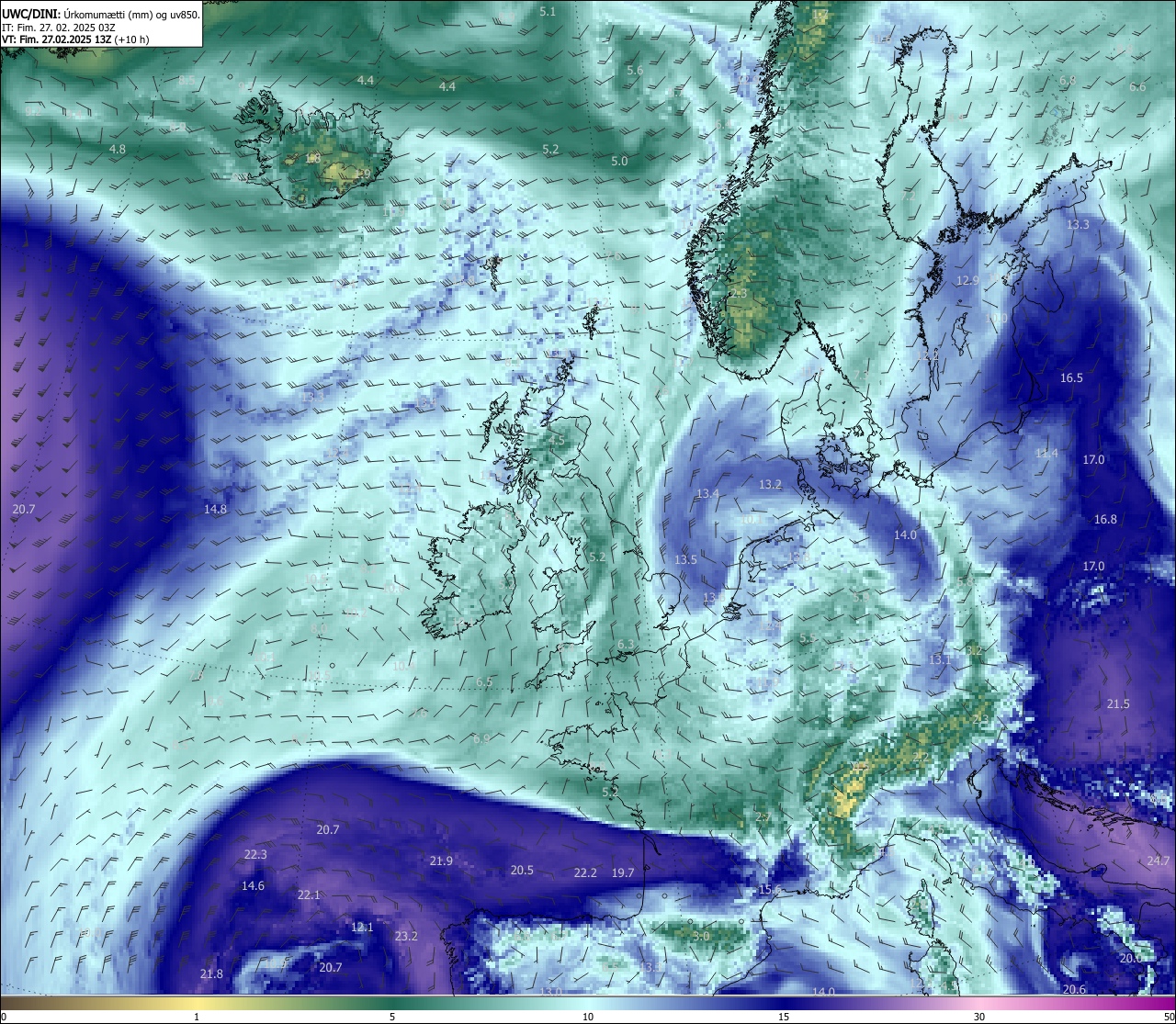Click the 22.2 value in Bay of Biscay

coord(585,872)
